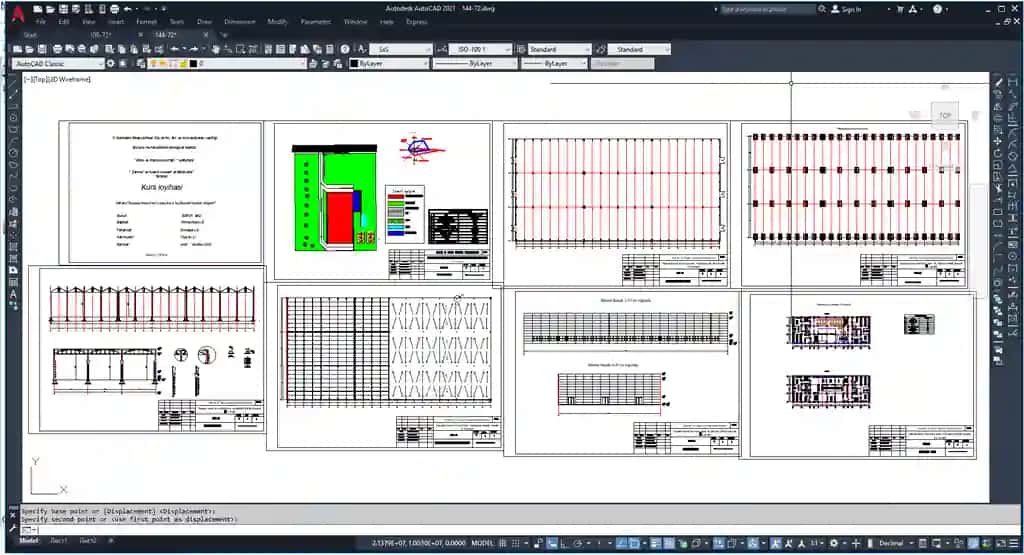Click the command line wrench customize icon
Viewport: 1024px width, 555px height.
pos(12,527)
